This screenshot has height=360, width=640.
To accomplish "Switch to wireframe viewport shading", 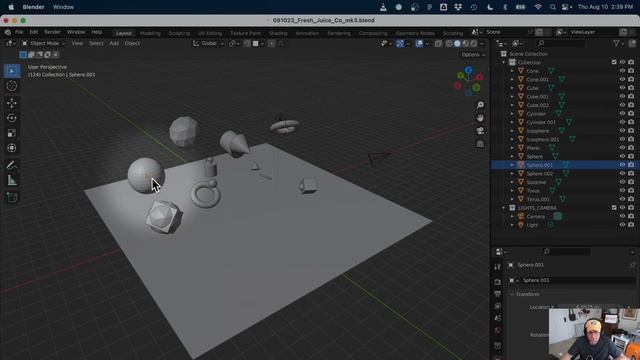I will (x=449, y=43).
